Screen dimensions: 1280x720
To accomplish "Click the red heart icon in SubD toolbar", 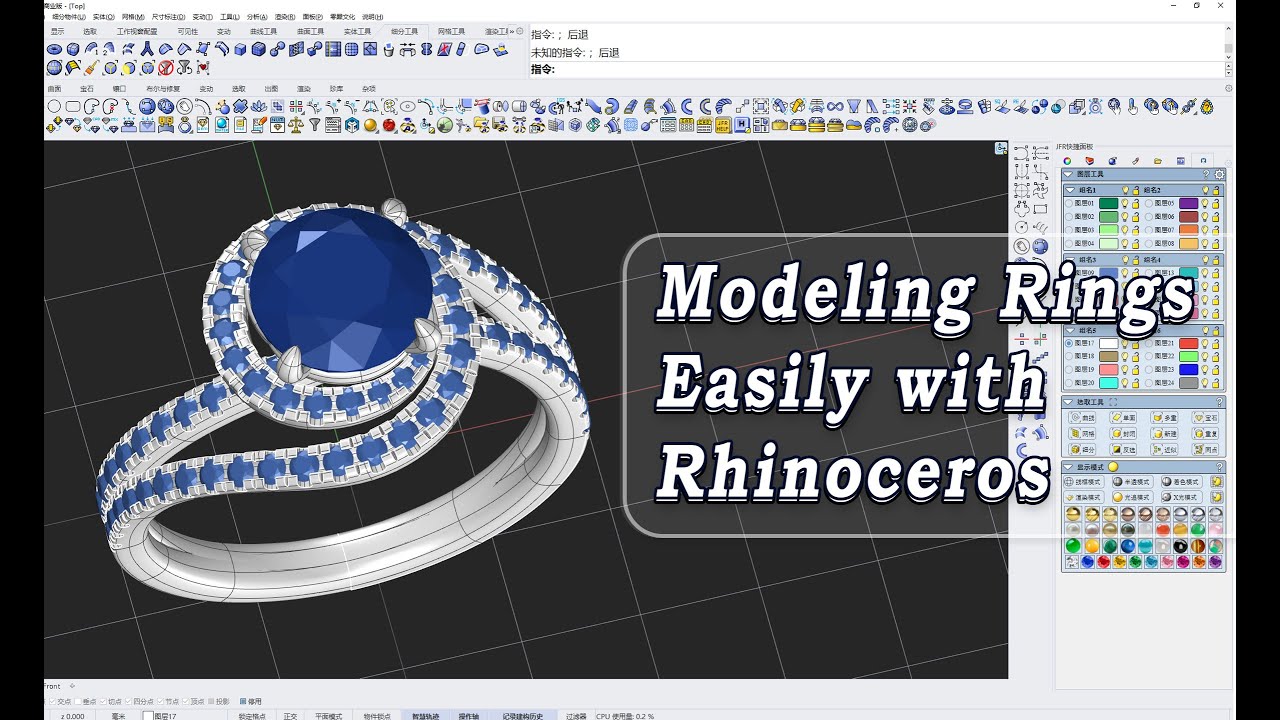I will tap(203, 68).
